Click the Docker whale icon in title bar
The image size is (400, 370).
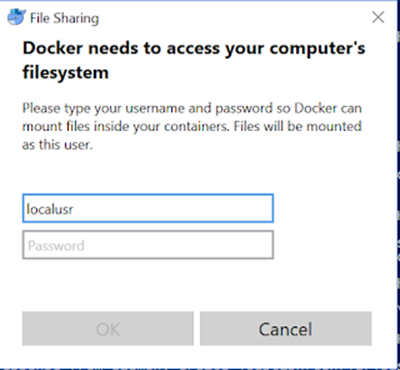tap(16, 17)
